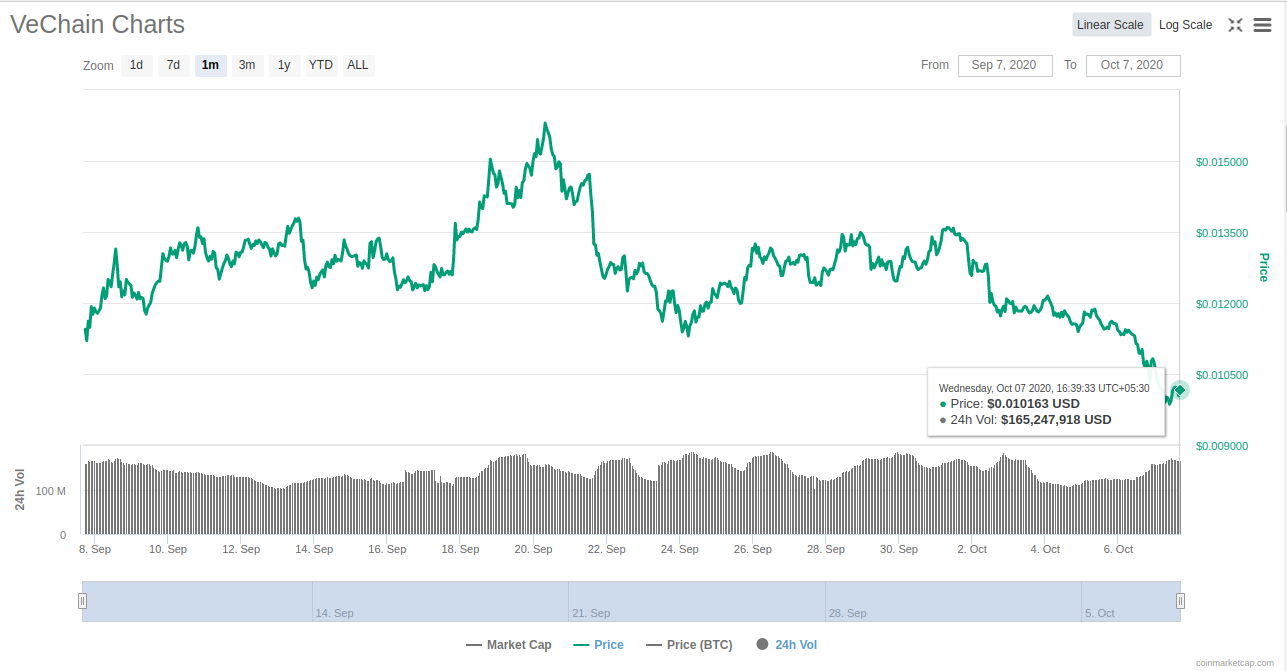Click the coinmarketcap.com credit link
The width and height of the screenshot is (1287, 671).
pos(1236,662)
